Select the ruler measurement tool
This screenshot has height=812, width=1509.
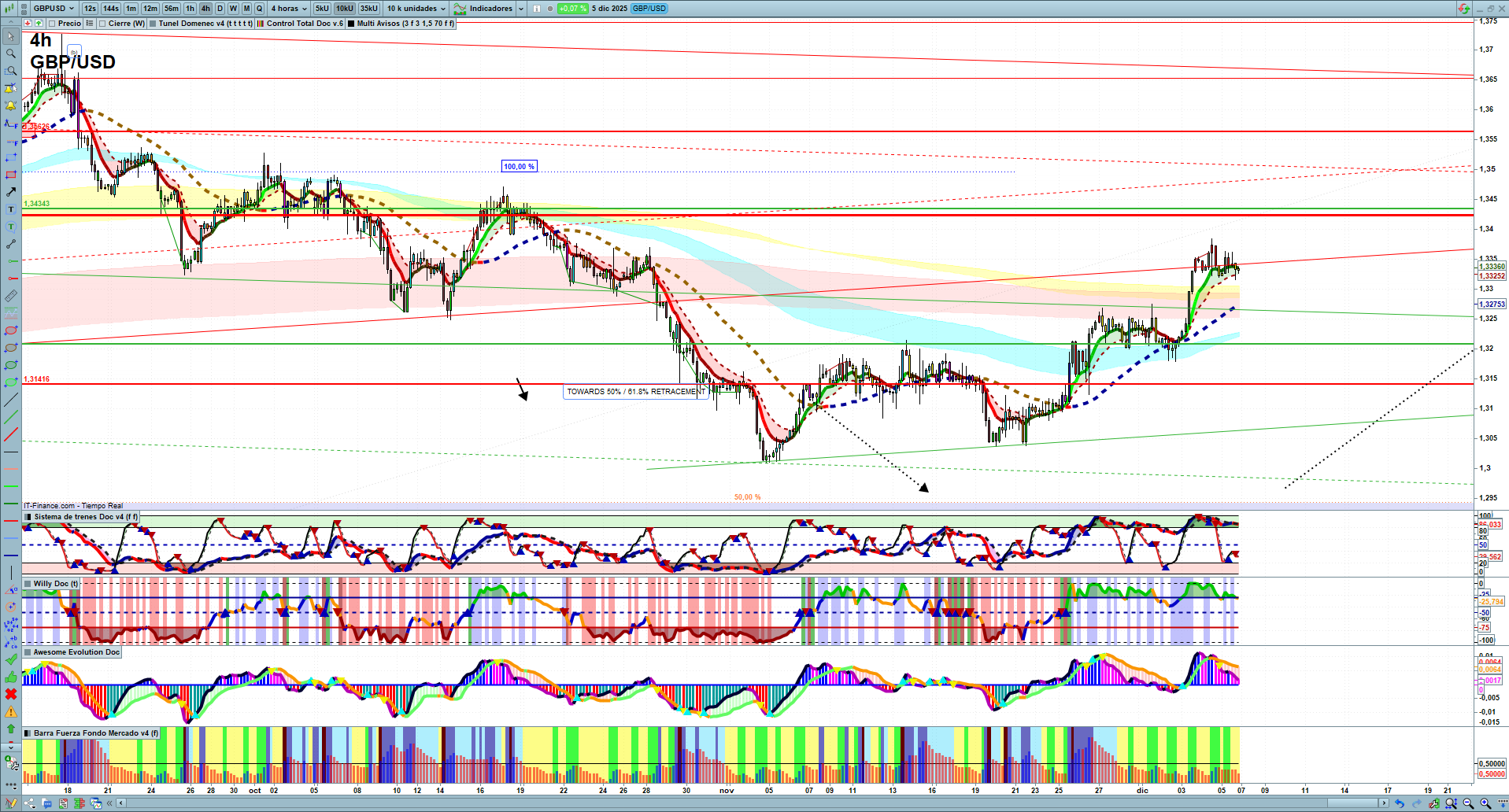11,296
